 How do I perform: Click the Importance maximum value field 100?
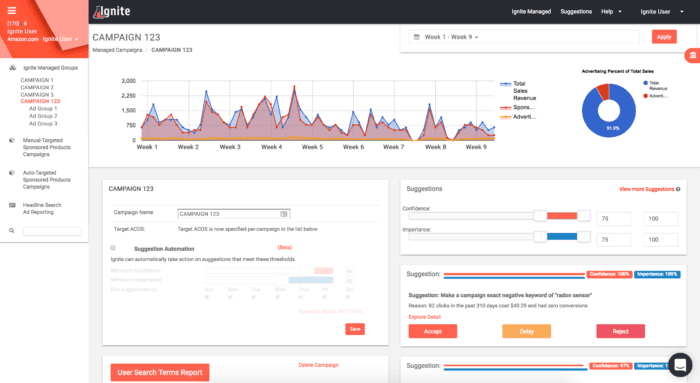point(661,240)
